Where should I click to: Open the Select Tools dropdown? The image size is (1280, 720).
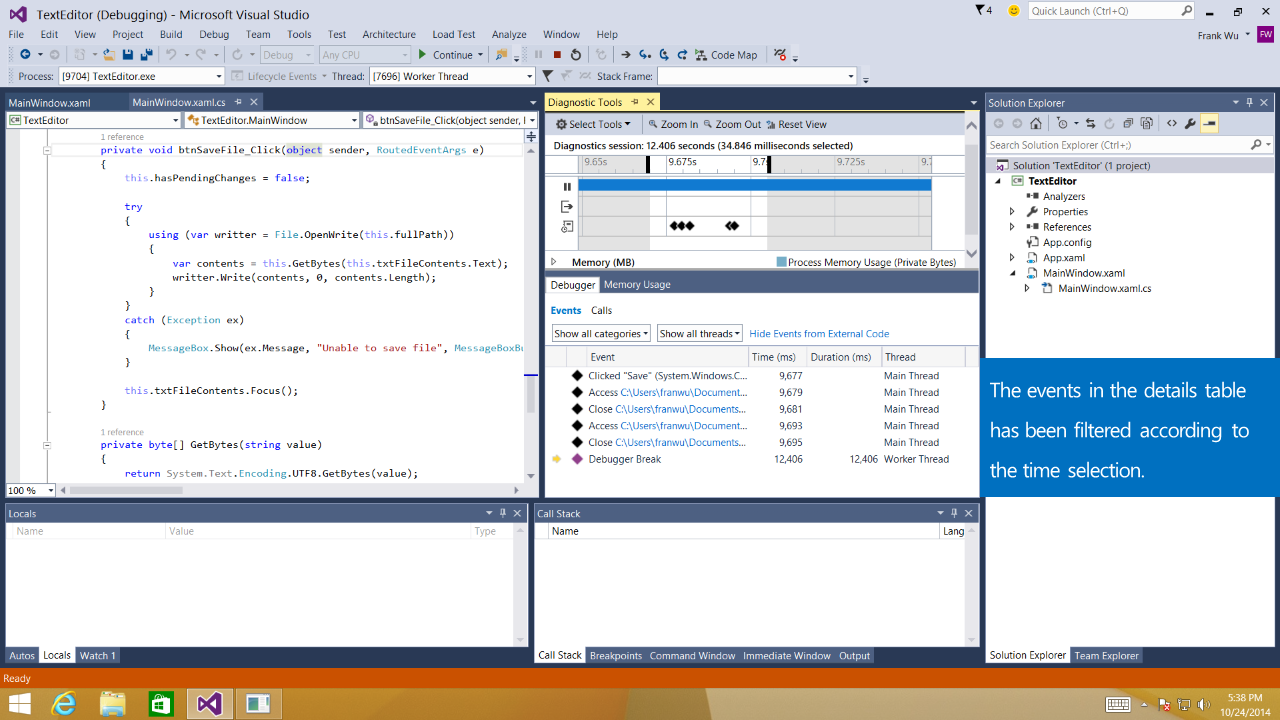click(594, 124)
